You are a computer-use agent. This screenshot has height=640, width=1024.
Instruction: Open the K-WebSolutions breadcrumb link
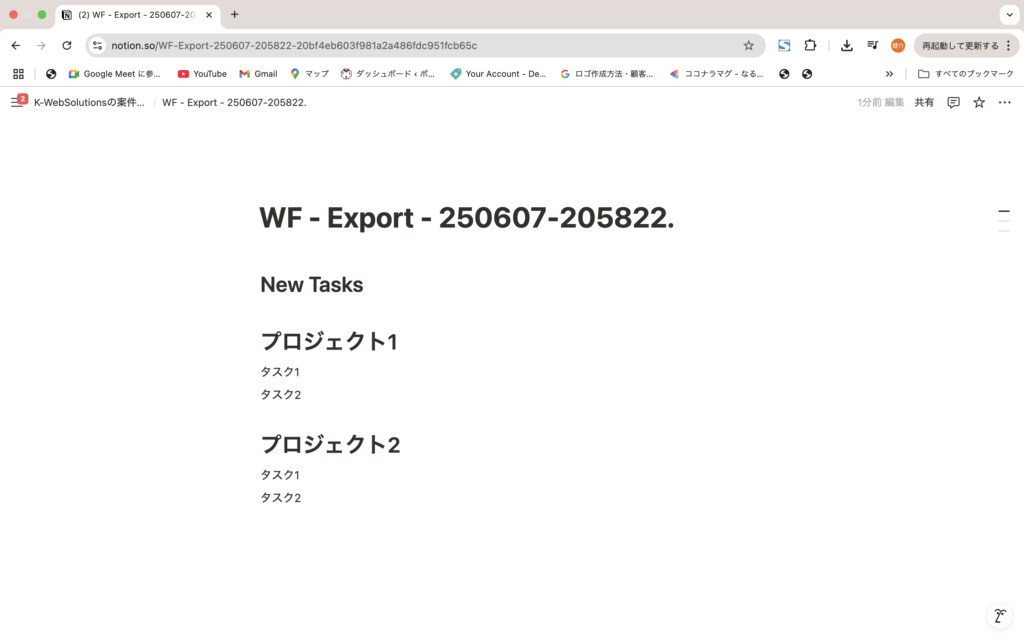(x=89, y=102)
